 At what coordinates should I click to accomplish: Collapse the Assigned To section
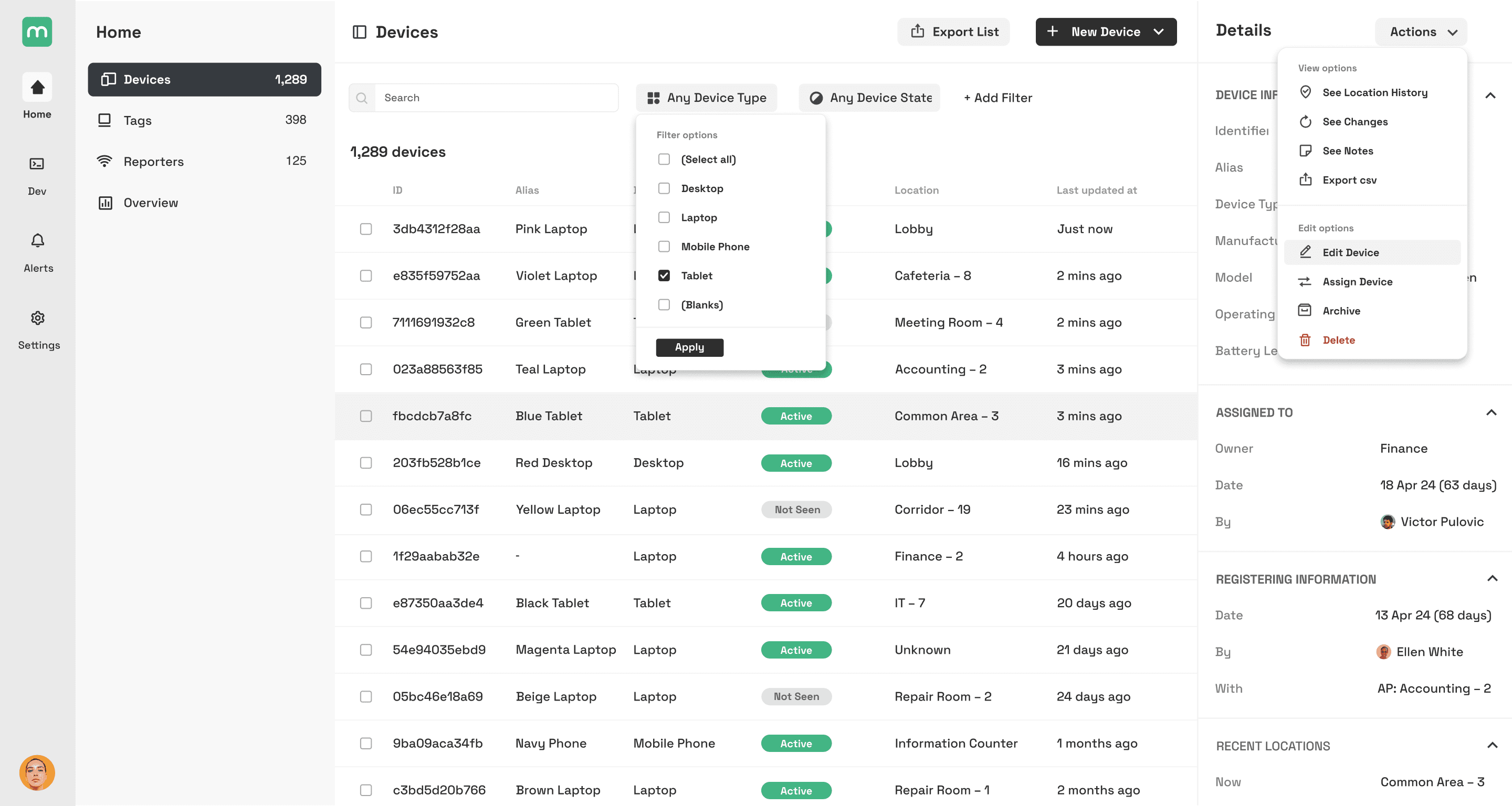coord(1492,412)
